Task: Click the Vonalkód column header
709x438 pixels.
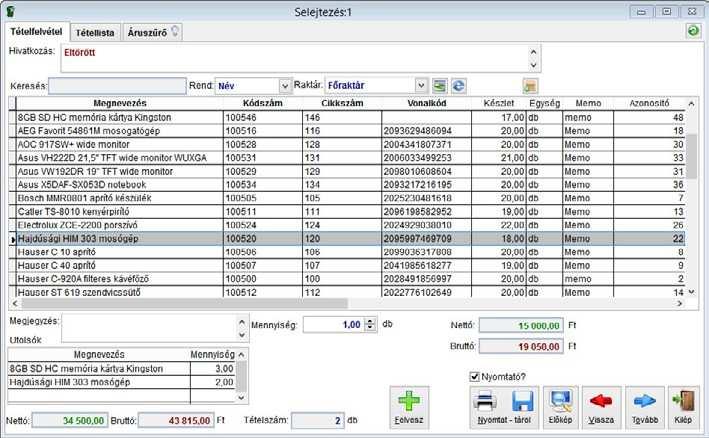Action: [426, 103]
